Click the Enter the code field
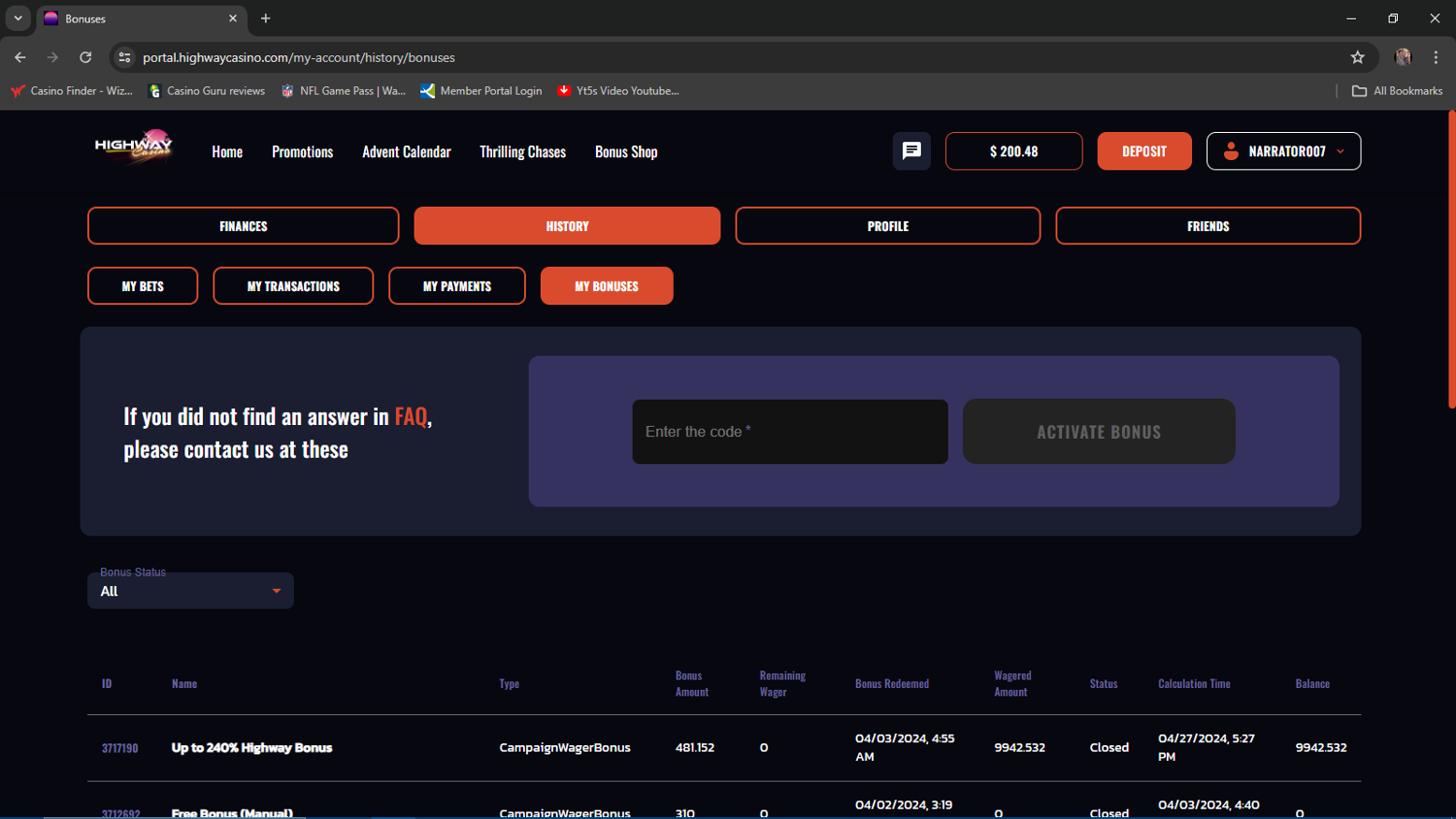The image size is (1456, 819). (x=789, y=432)
